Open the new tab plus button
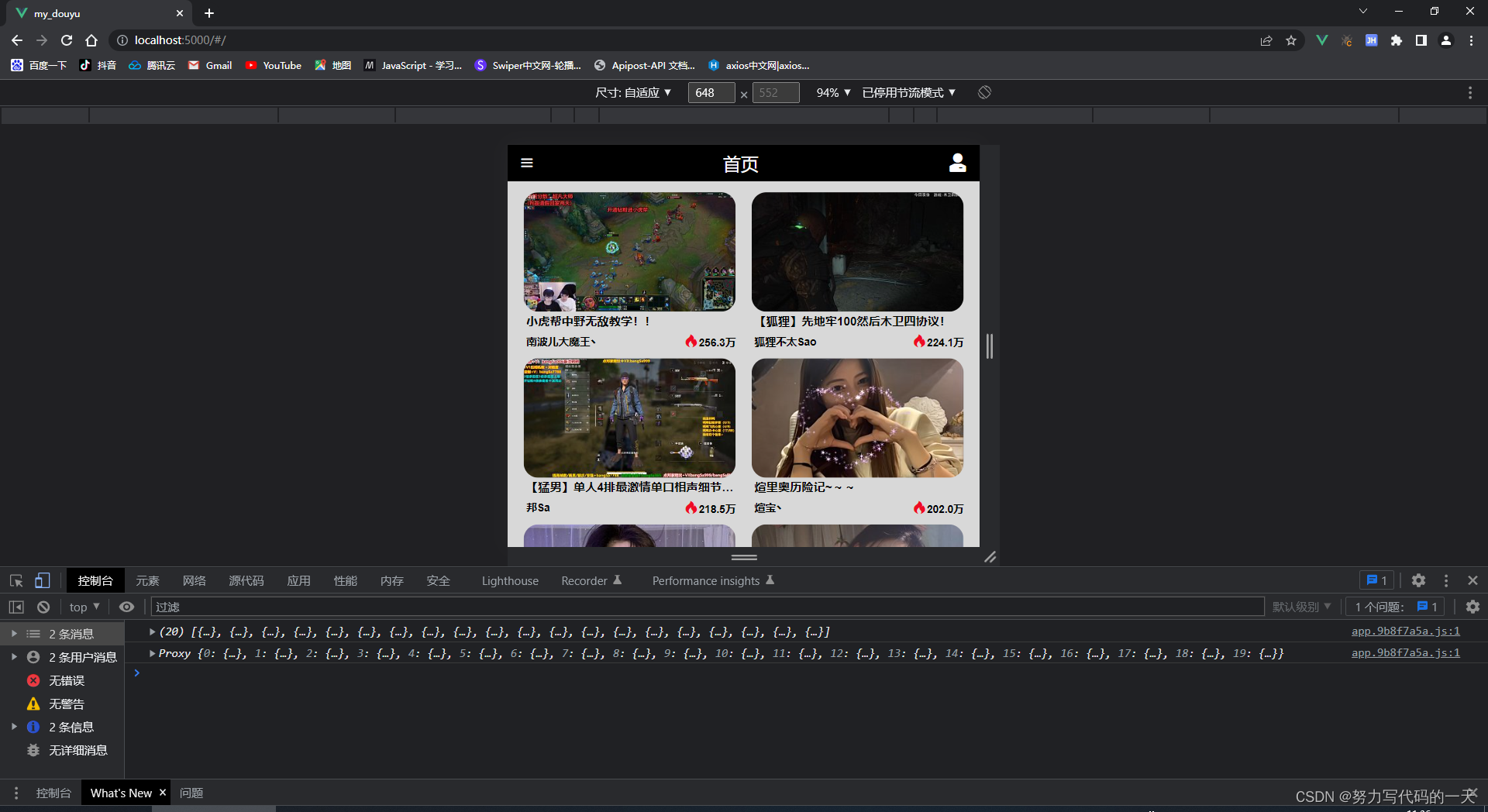1488x812 pixels. pos(209,13)
